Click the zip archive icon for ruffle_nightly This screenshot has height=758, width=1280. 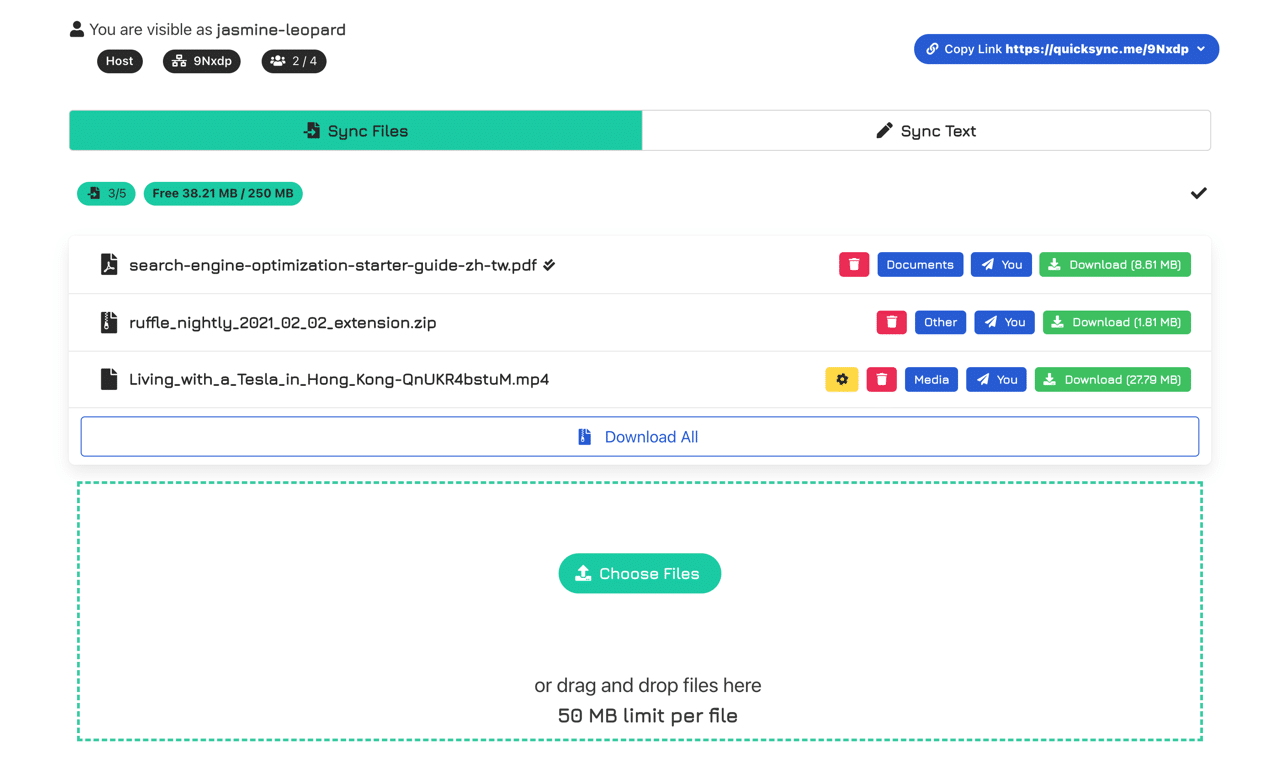(108, 322)
